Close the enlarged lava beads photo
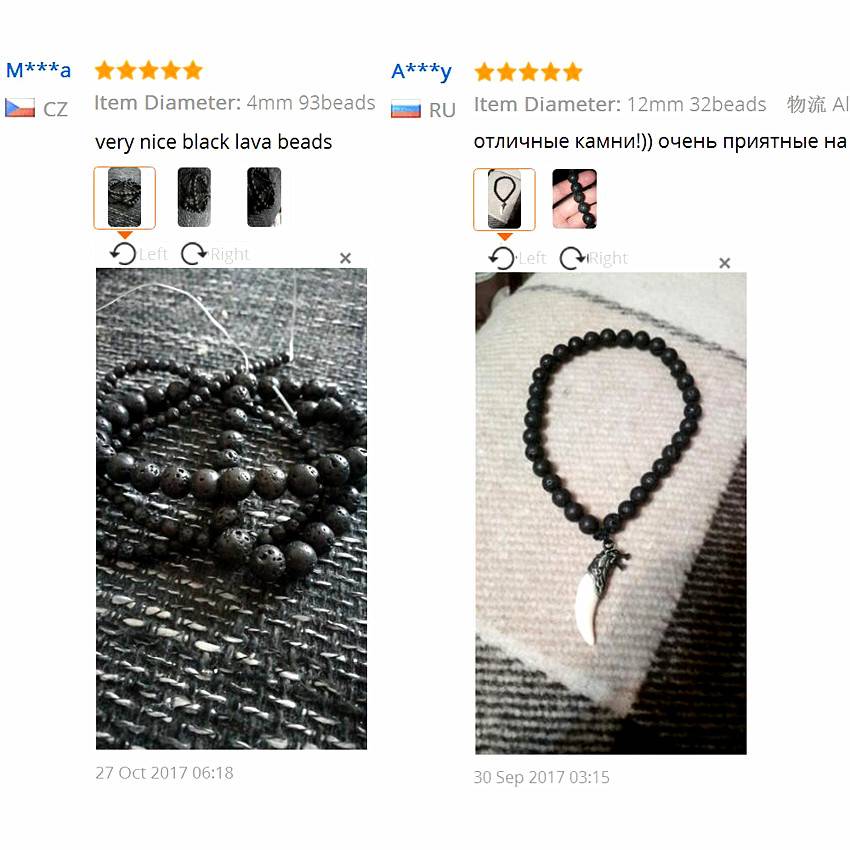Viewport: 850px width, 850px height. point(345,258)
